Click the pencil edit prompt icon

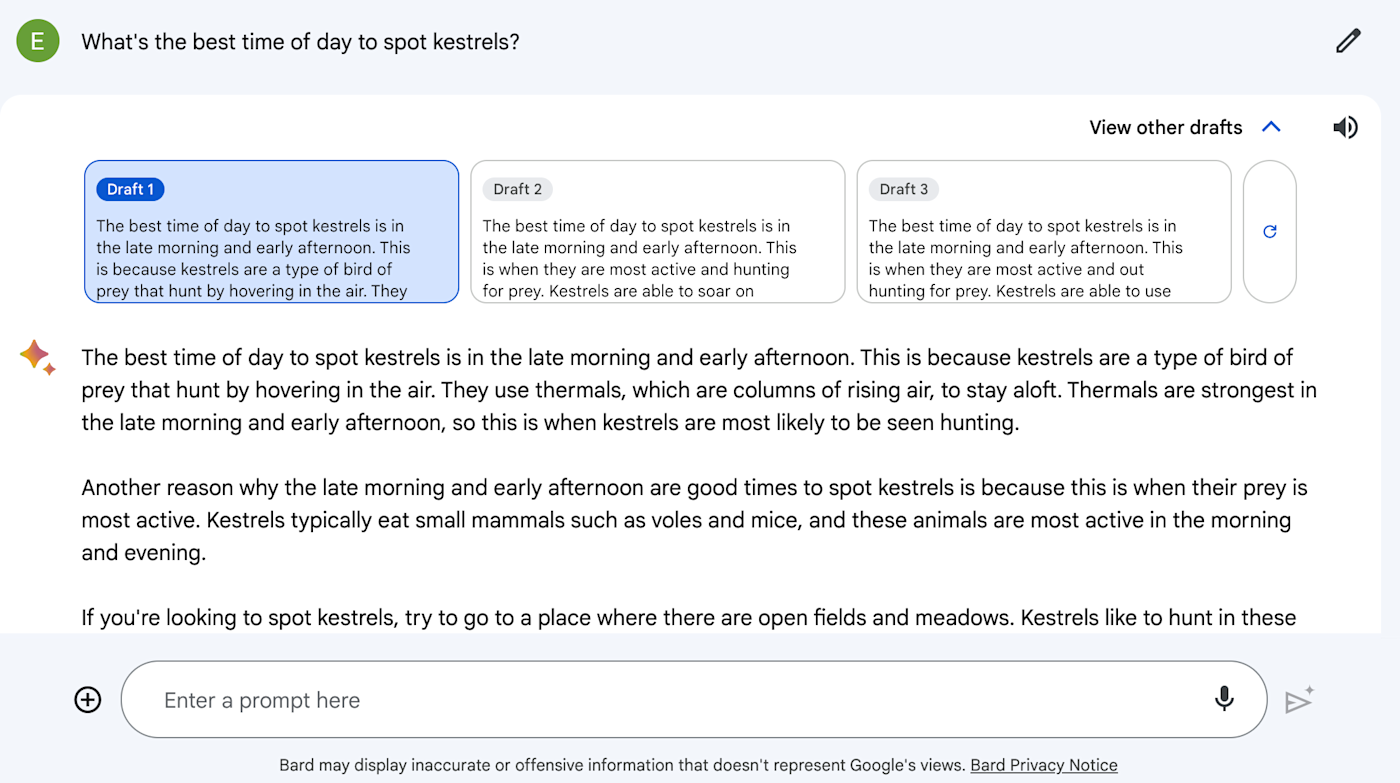(1348, 41)
